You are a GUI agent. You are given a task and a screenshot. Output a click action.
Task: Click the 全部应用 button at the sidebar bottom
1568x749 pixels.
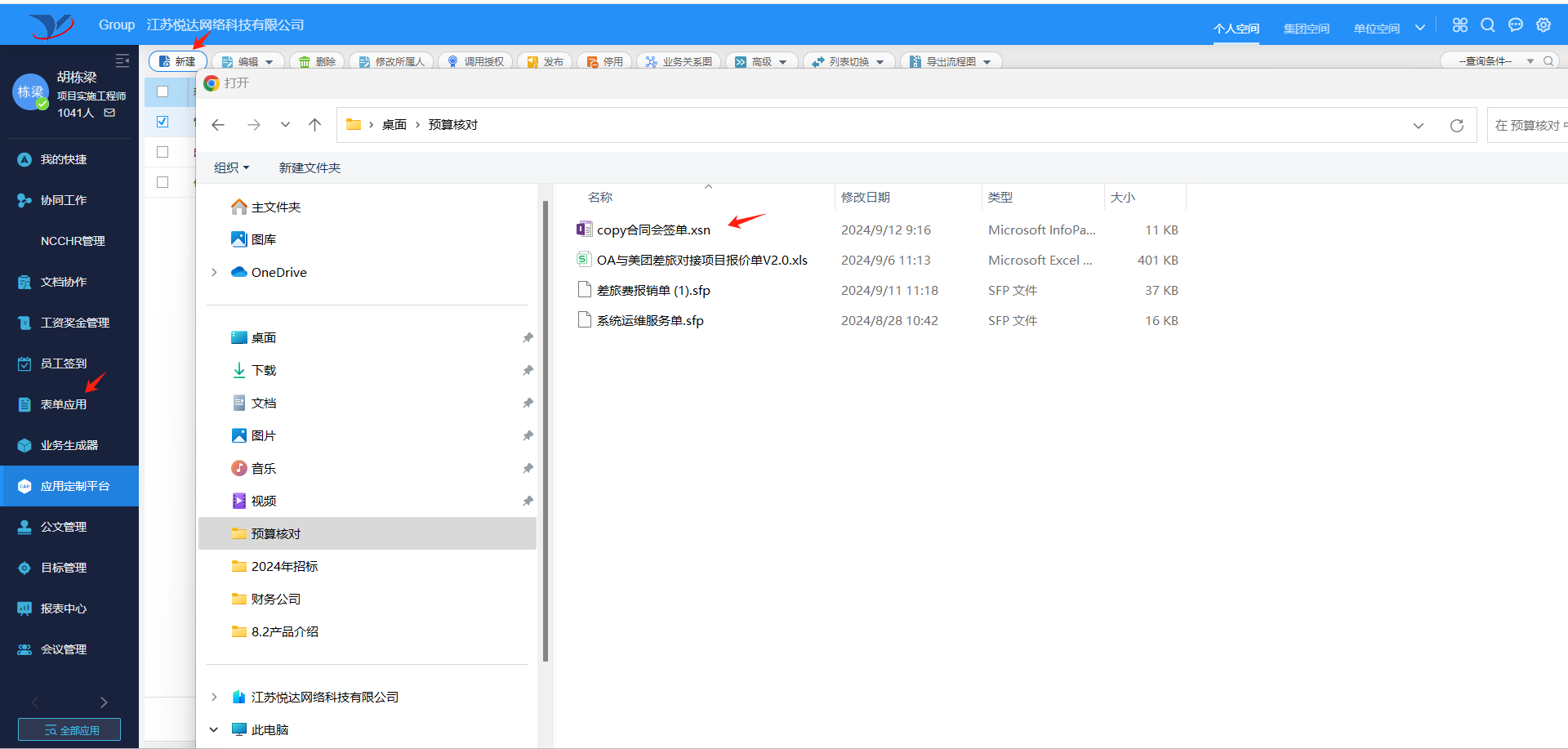69,730
